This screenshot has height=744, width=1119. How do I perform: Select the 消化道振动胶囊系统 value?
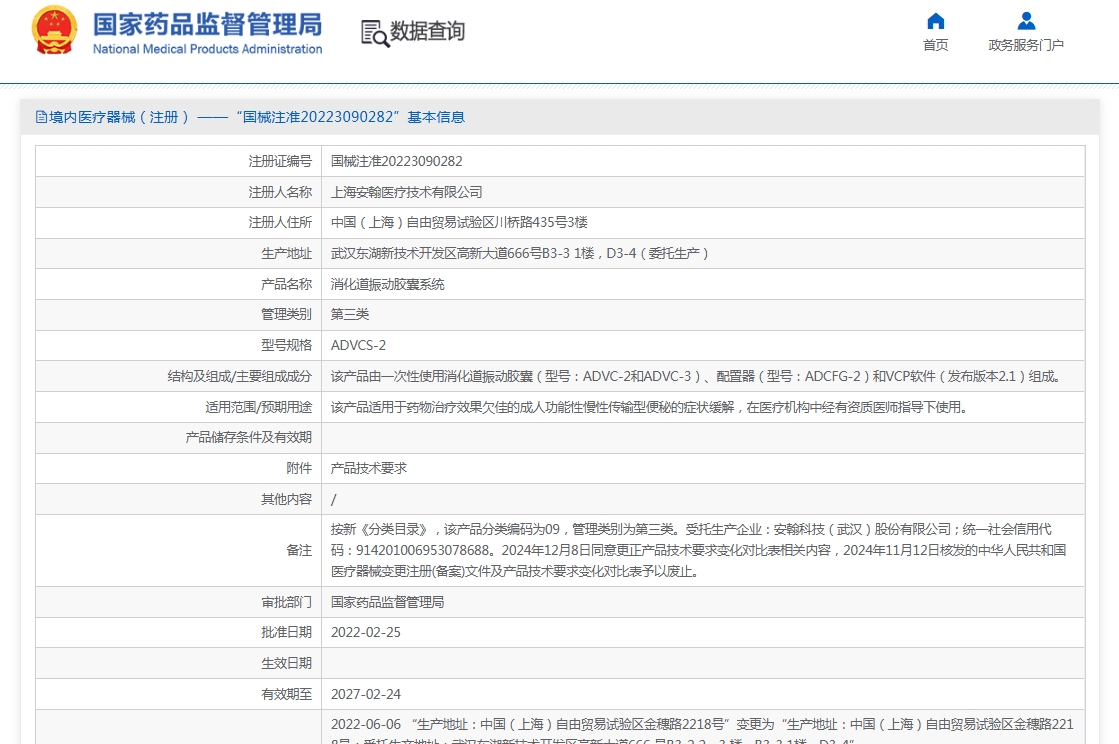pos(388,285)
